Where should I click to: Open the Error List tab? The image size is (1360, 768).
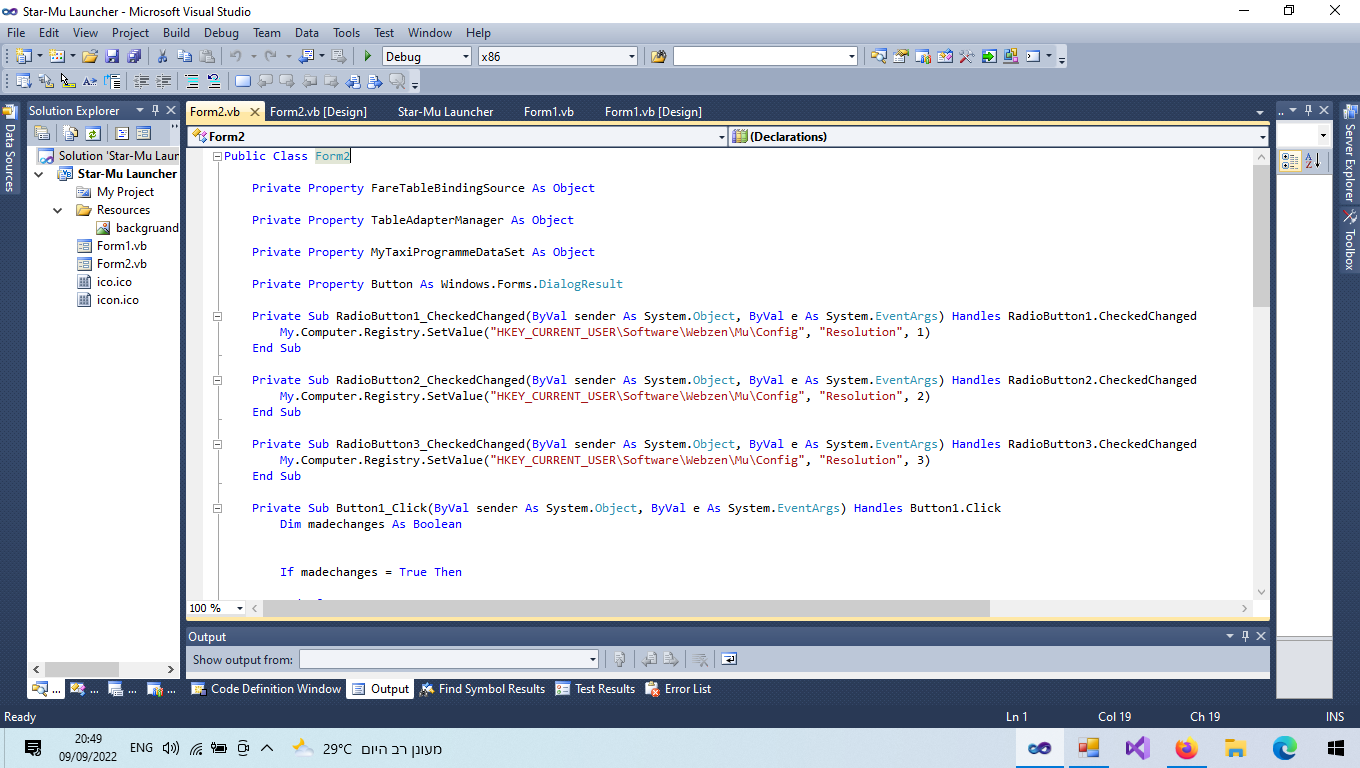[679, 689]
